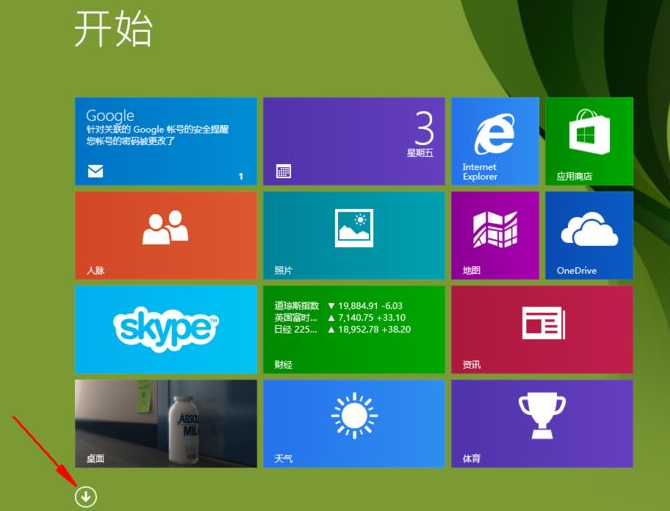Launch the 地图 Maps tile
Image resolution: width=670 pixels, height=511 pixels.
494,235
